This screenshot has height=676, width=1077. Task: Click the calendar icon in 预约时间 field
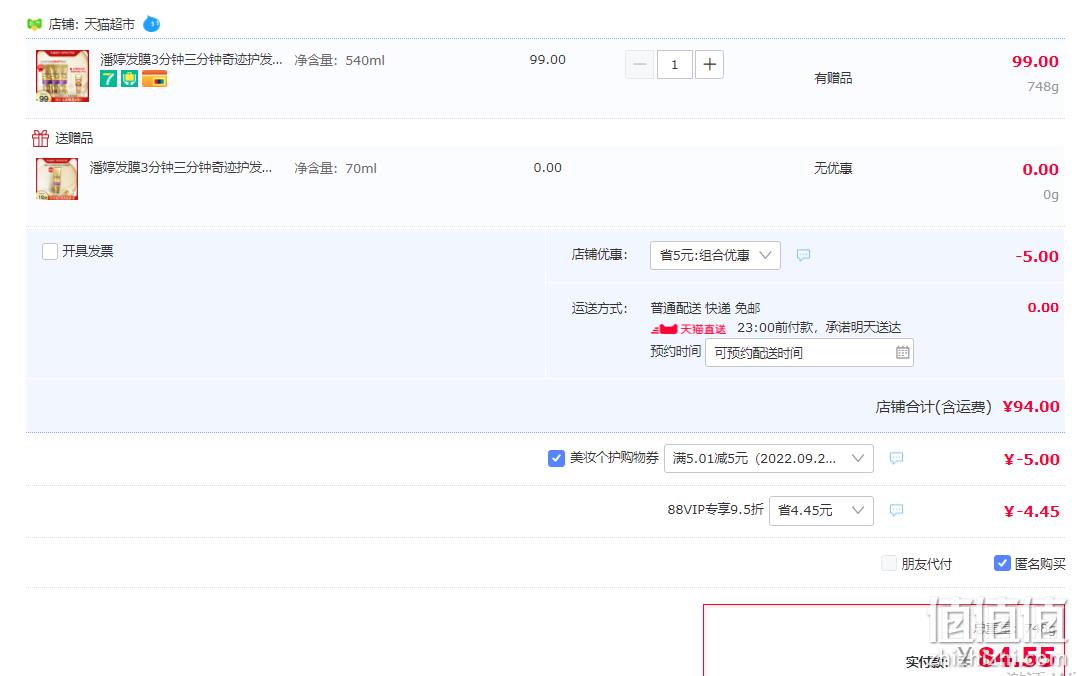[903, 352]
